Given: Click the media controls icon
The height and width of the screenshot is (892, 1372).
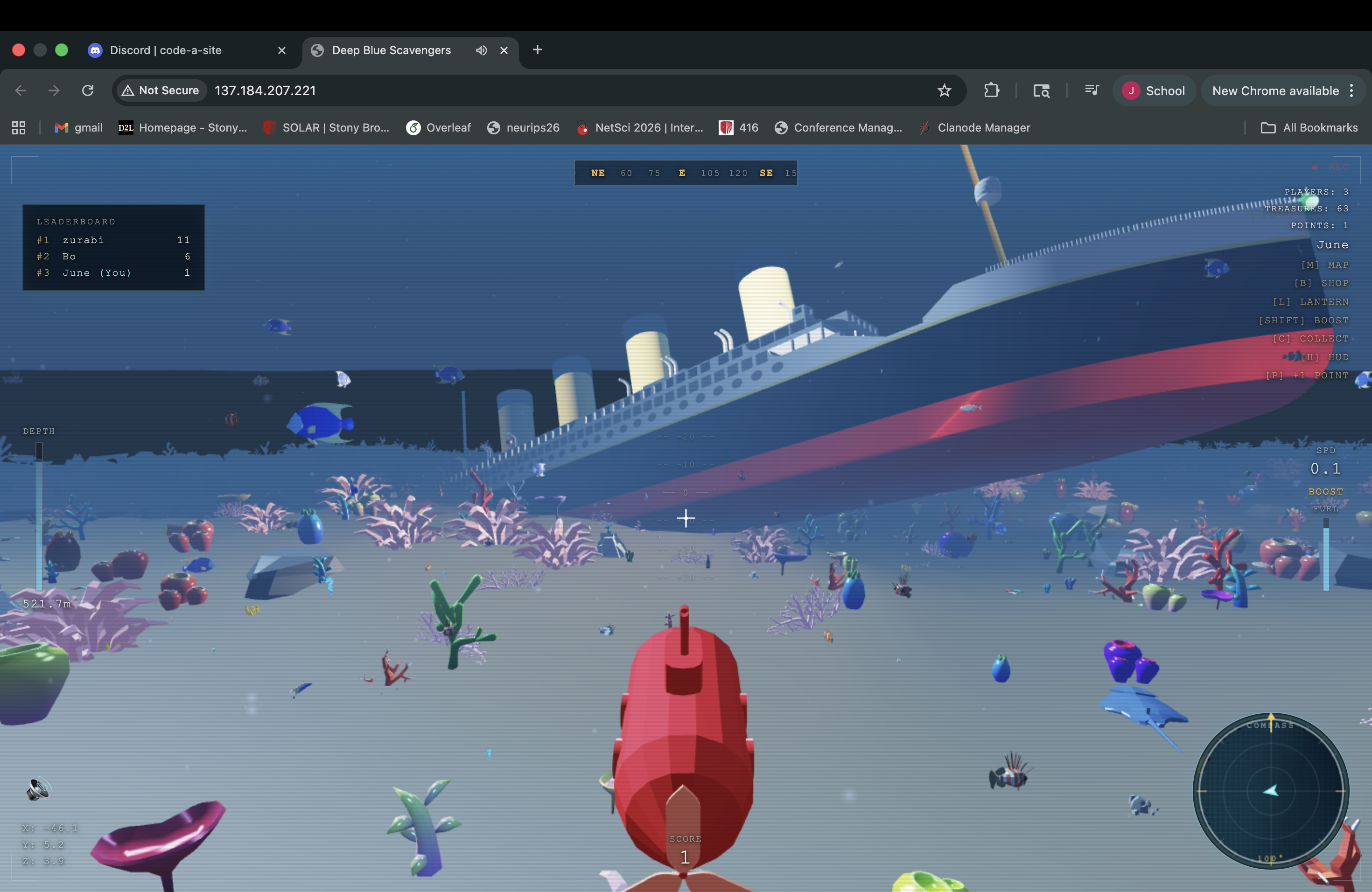Looking at the screenshot, I should [1091, 91].
